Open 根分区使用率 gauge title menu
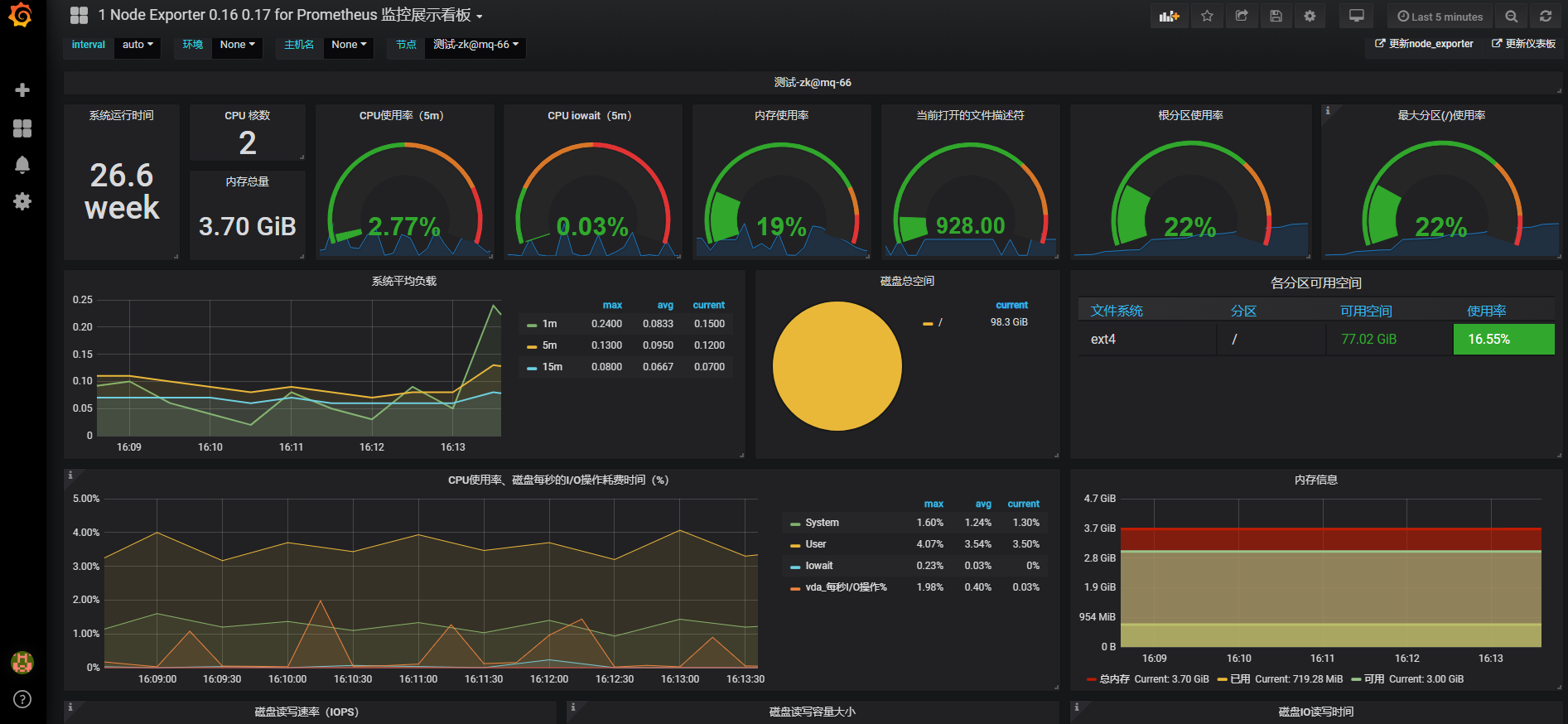 [x=1190, y=116]
